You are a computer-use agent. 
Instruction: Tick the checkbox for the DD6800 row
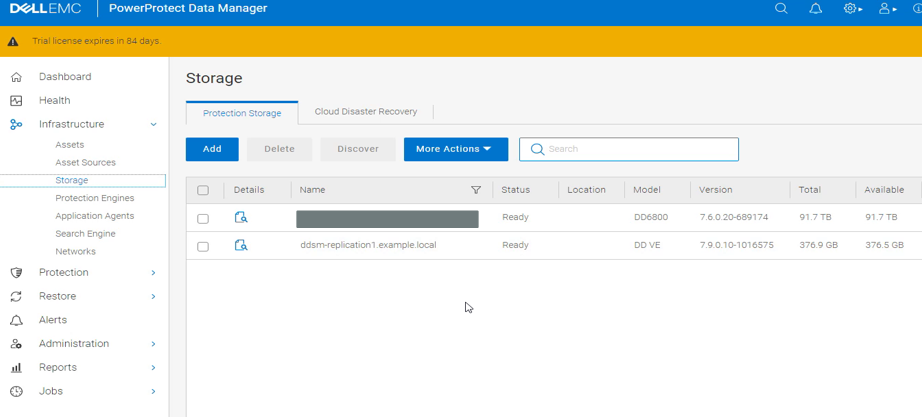coord(203,219)
